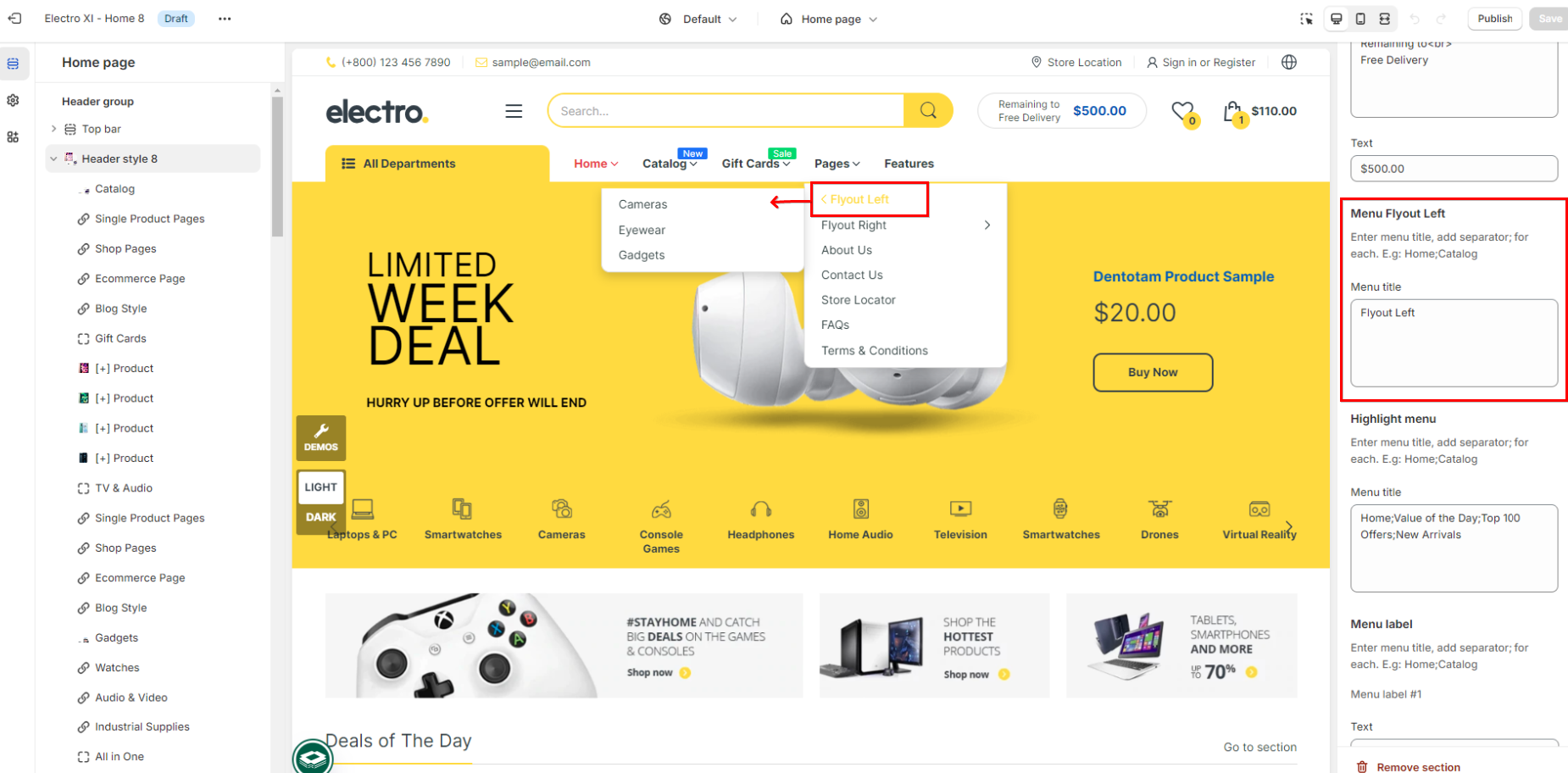Viewport: 1568px width, 773px height.
Task: Open the Default theme style dropdown
Action: tap(698, 19)
